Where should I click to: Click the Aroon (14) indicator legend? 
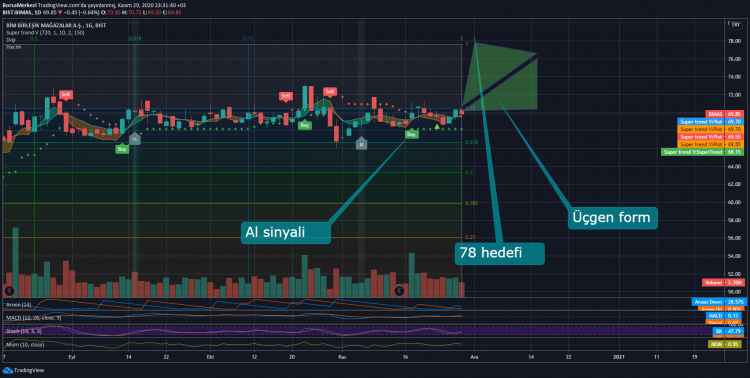(x=18, y=305)
